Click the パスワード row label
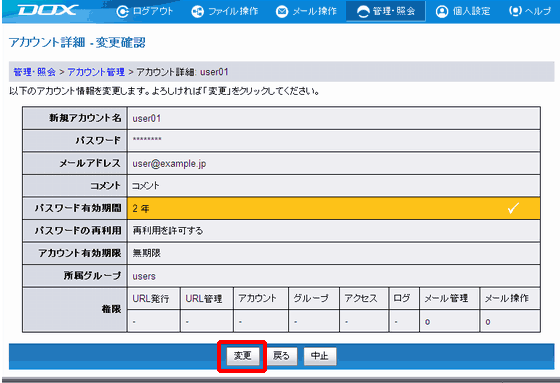This screenshot has width=560, height=383. tap(98, 140)
